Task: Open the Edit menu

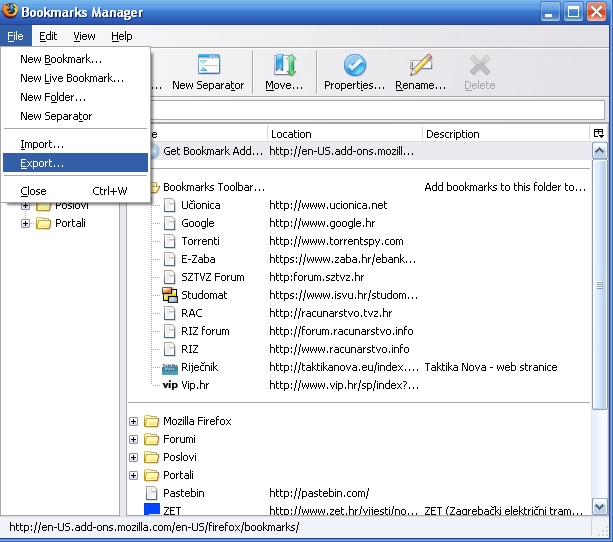Action: [48, 36]
